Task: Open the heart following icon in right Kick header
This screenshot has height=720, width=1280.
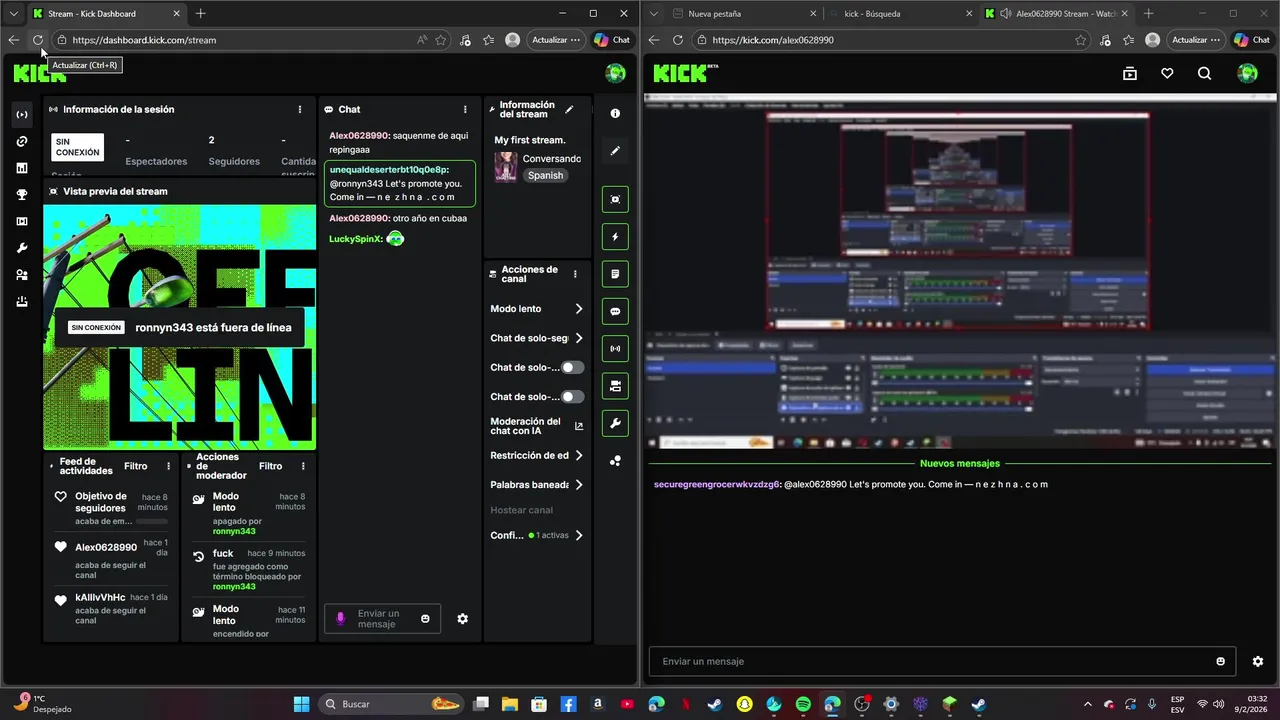Action: pyautogui.click(x=1167, y=73)
